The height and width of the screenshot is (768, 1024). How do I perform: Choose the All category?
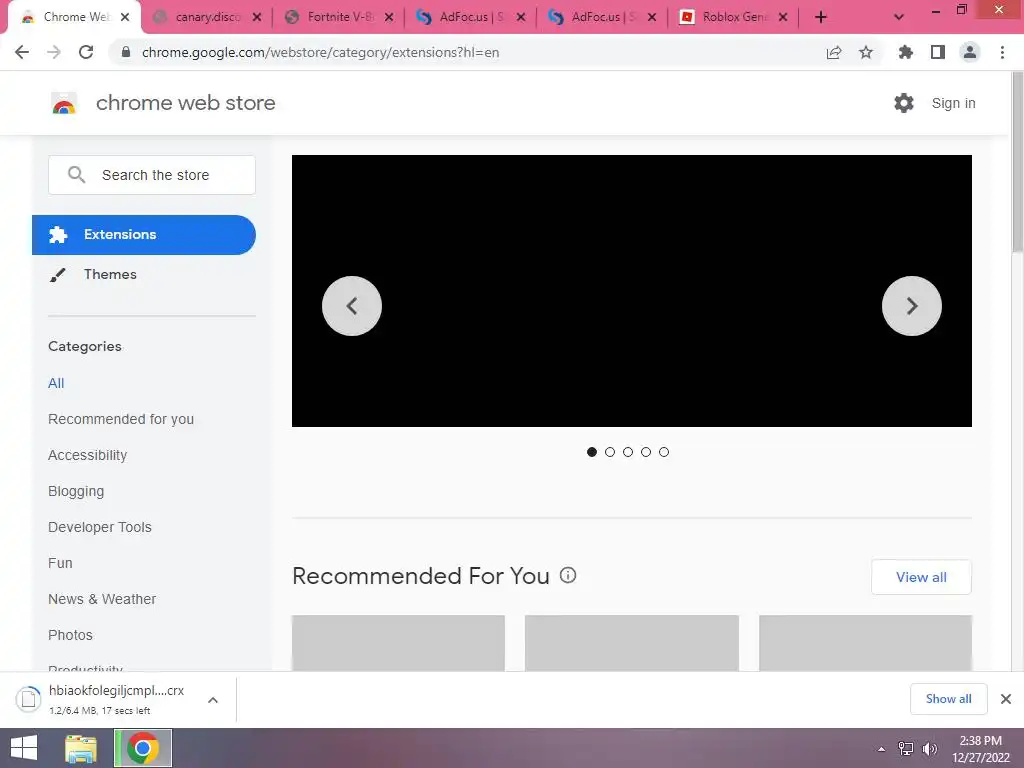[x=56, y=383]
